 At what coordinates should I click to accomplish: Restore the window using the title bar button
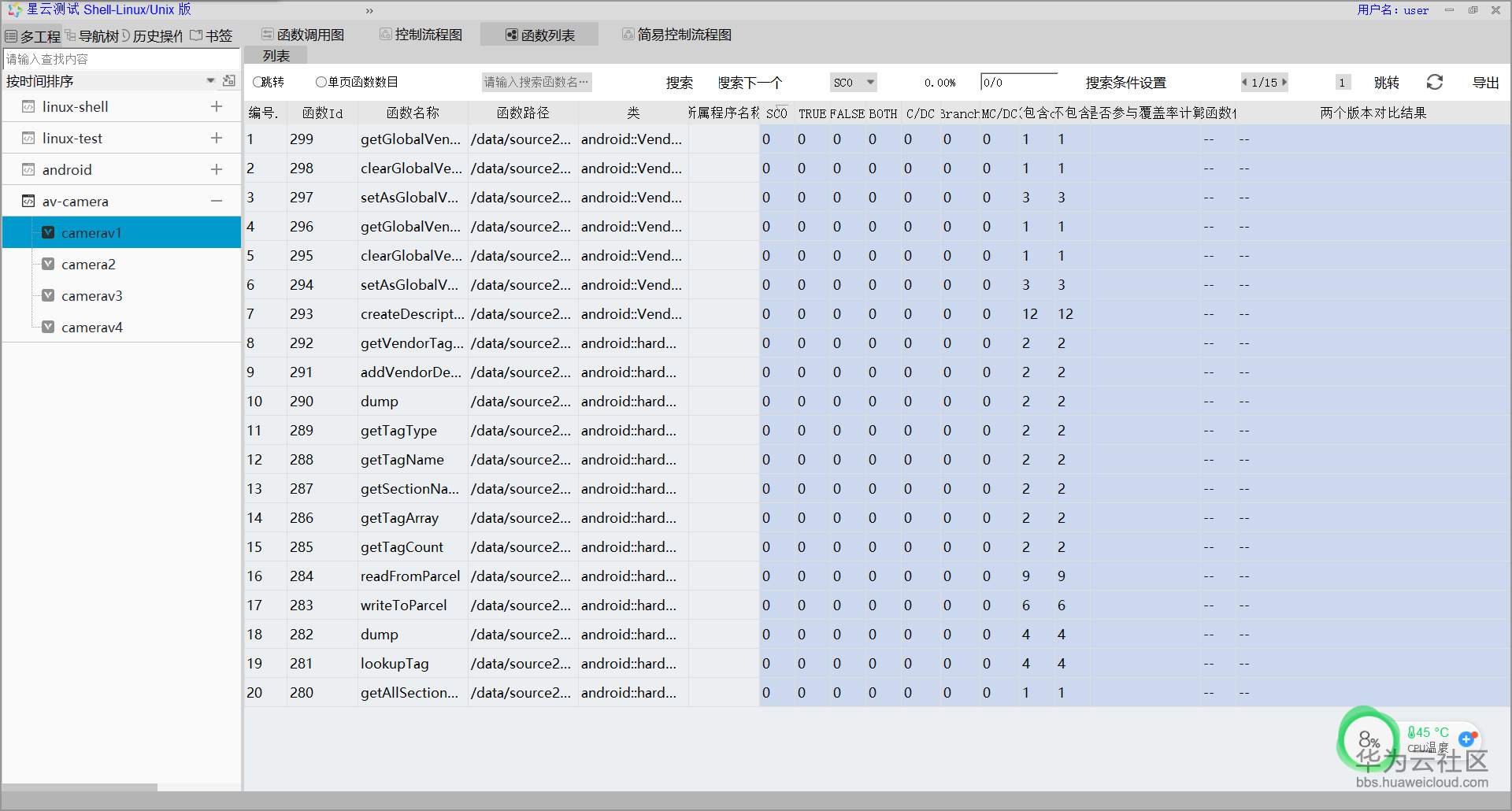1473,10
